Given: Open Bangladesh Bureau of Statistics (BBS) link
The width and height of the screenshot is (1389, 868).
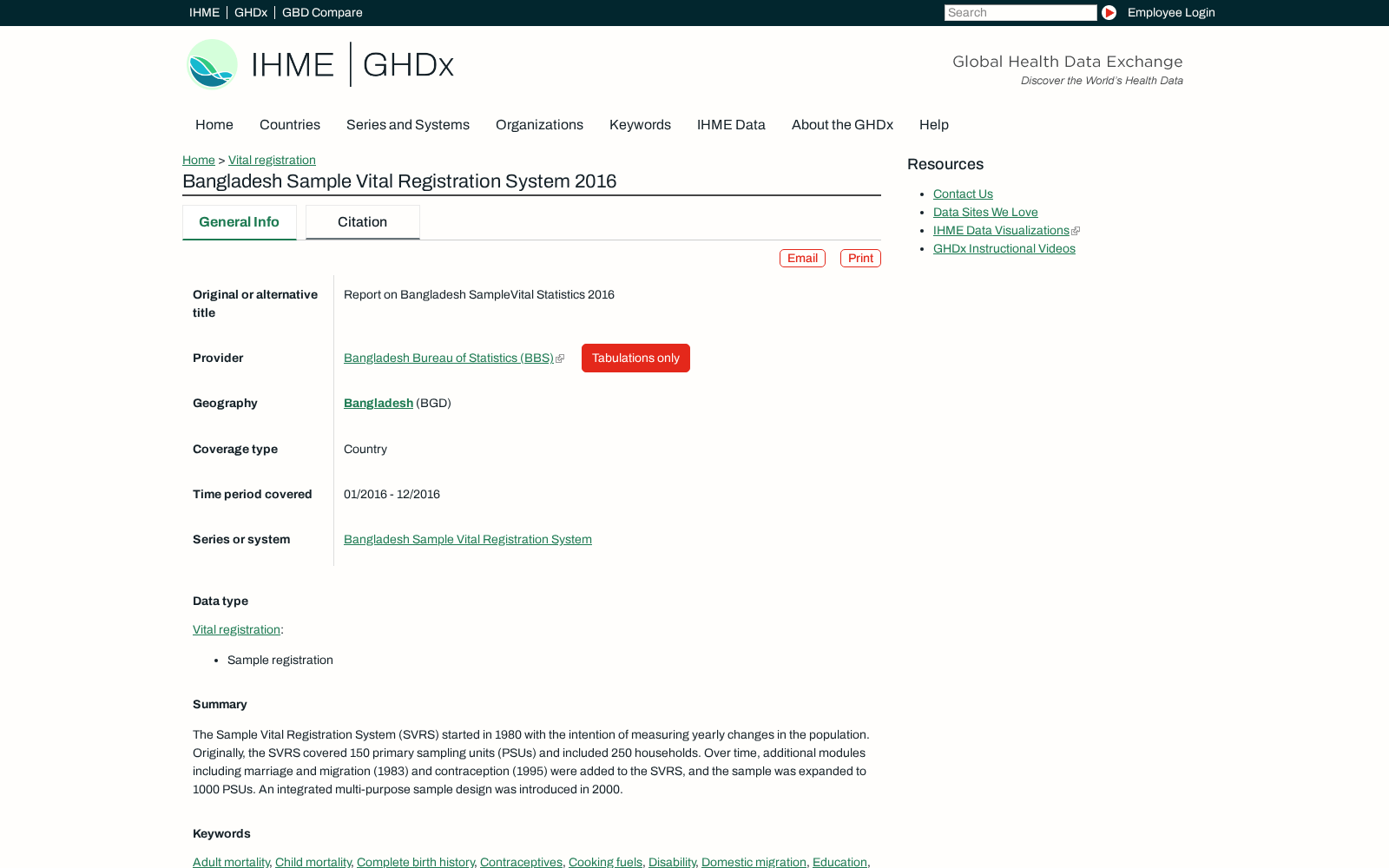Looking at the screenshot, I should click(449, 358).
